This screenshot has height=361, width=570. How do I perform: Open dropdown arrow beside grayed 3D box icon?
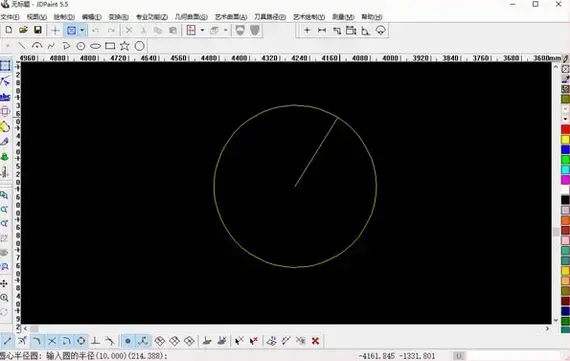pos(225,31)
